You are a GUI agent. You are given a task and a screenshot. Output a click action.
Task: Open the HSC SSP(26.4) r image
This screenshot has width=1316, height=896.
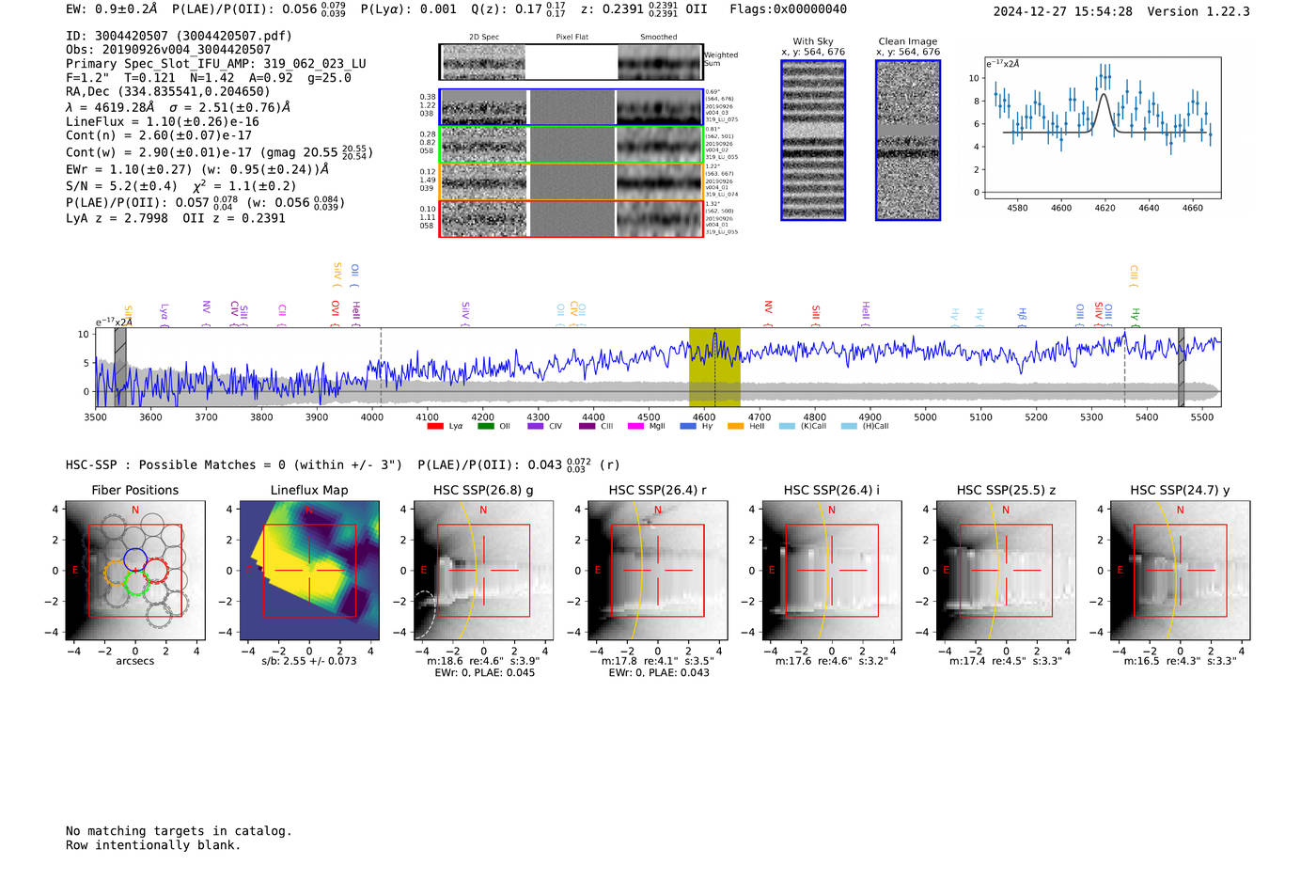[x=657, y=571]
